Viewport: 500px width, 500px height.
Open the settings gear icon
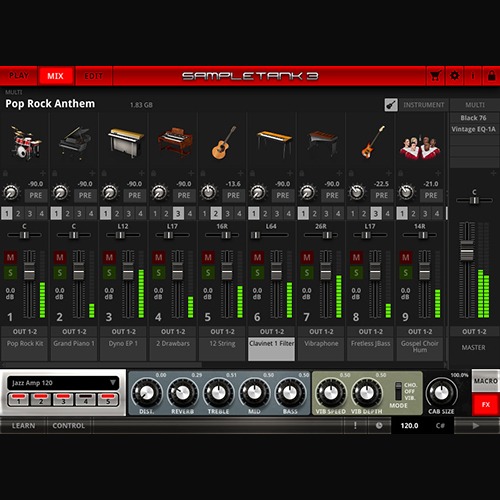(x=454, y=76)
